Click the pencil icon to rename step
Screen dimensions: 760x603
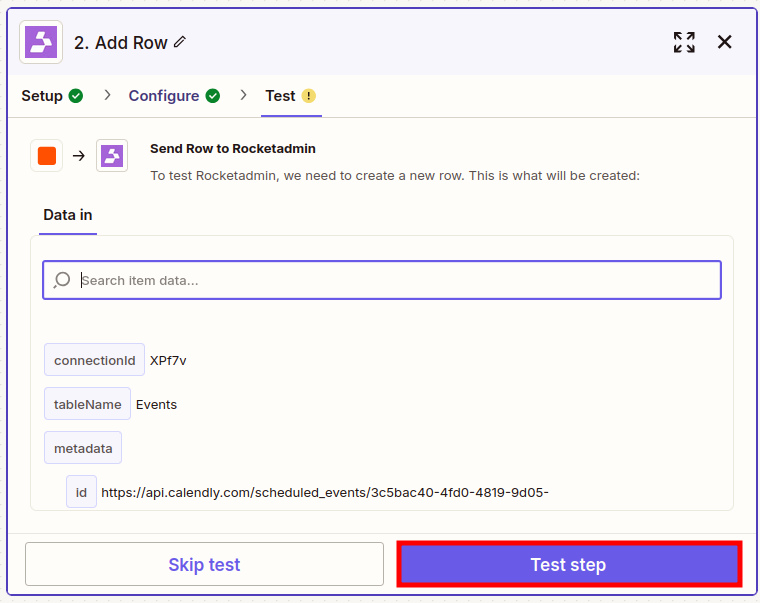[180, 42]
